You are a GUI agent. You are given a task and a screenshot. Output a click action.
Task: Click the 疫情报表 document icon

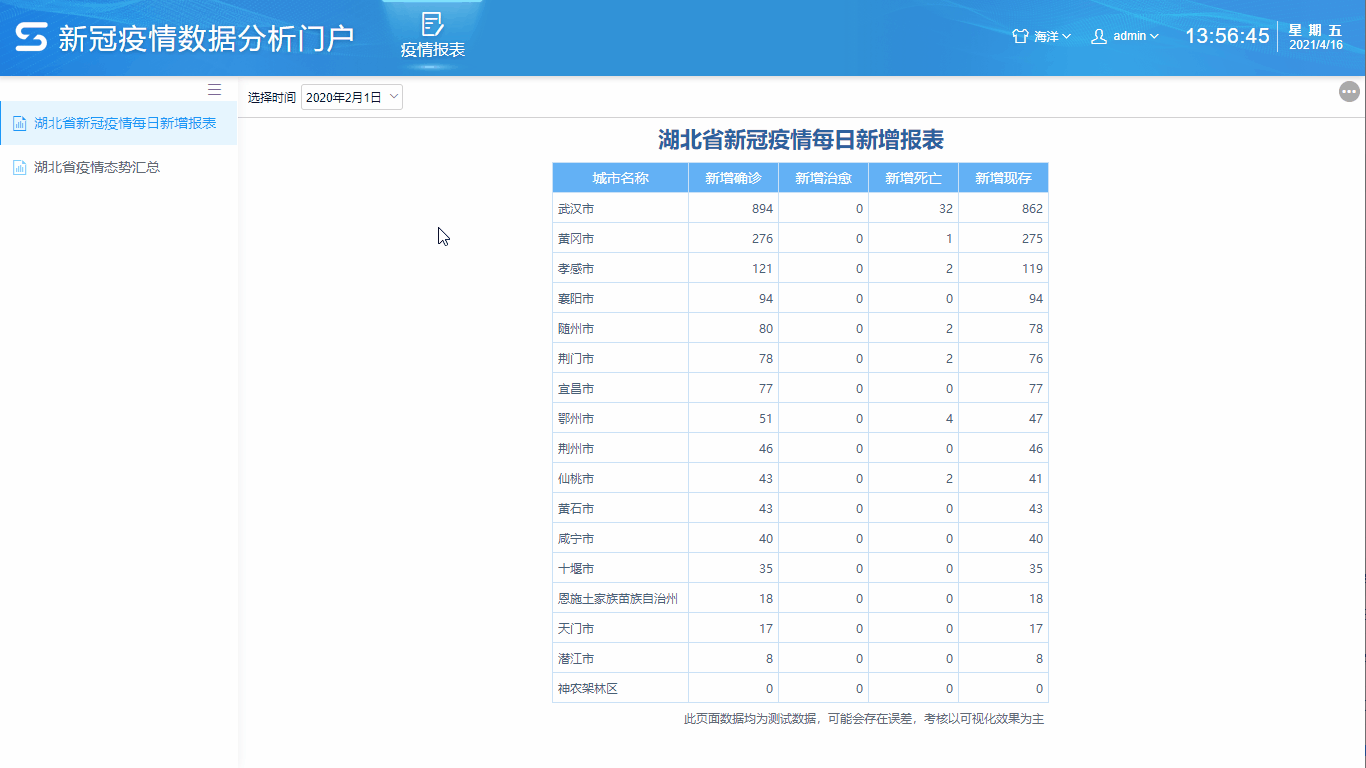click(x=431, y=23)
